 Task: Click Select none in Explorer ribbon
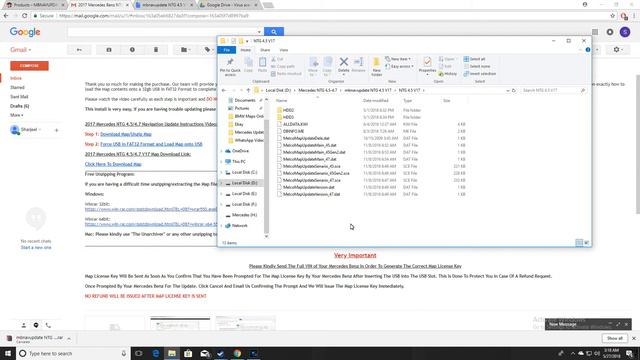pos(477,67)
